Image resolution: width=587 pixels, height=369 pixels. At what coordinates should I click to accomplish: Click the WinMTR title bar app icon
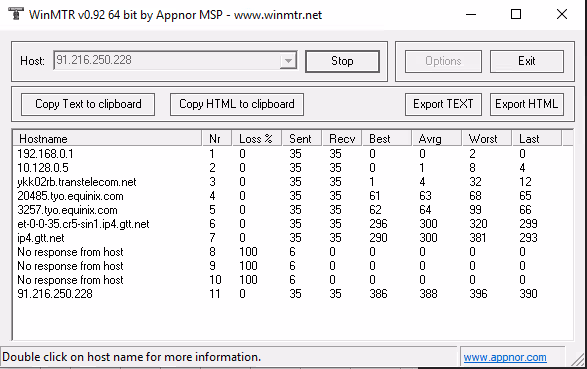point(16,14)
